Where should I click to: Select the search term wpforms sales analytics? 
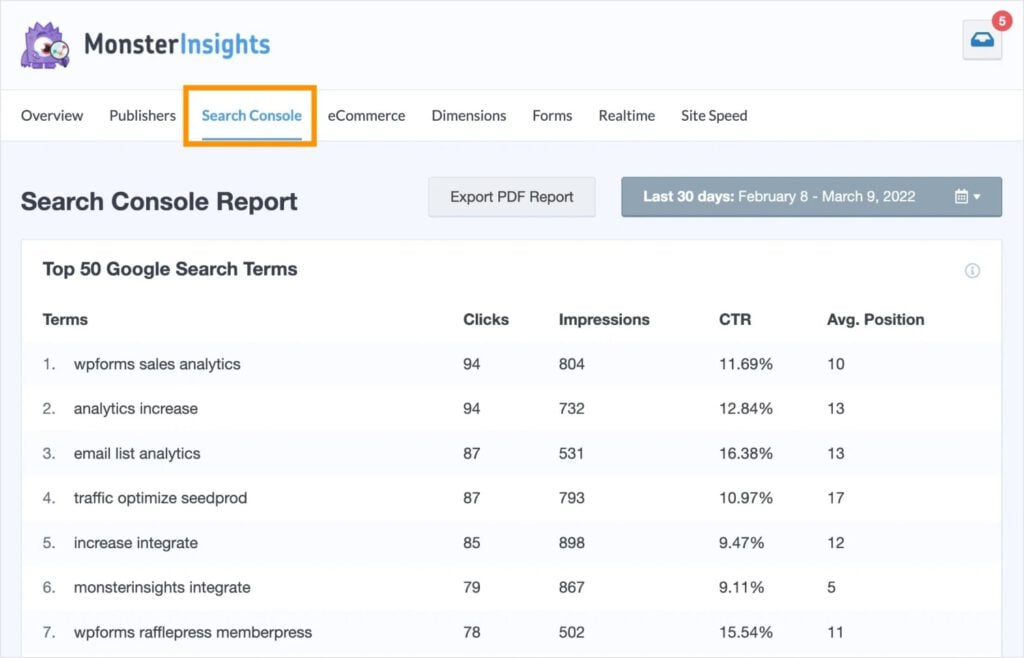157,364
